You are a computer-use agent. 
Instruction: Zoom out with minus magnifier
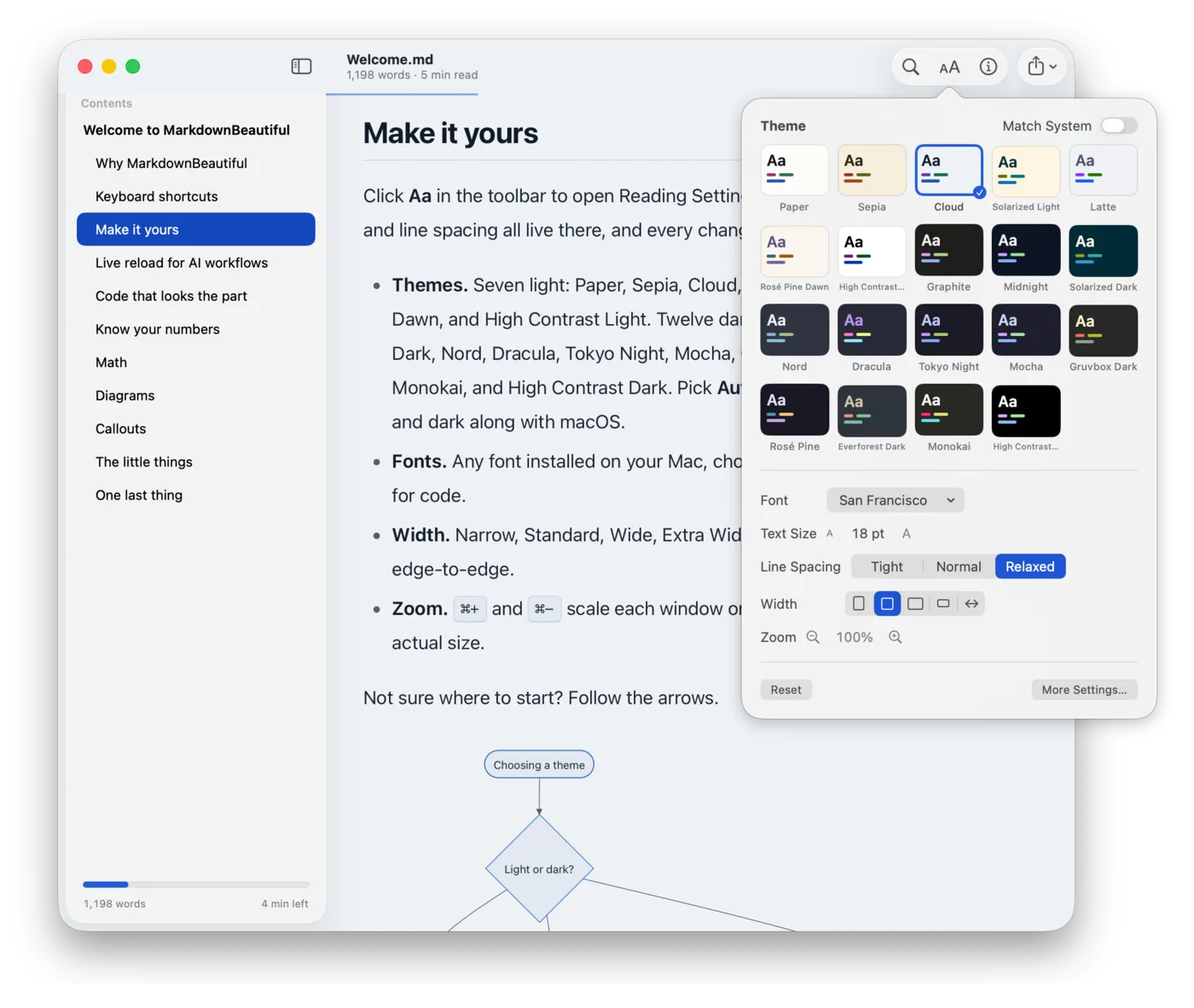[813, 637]
